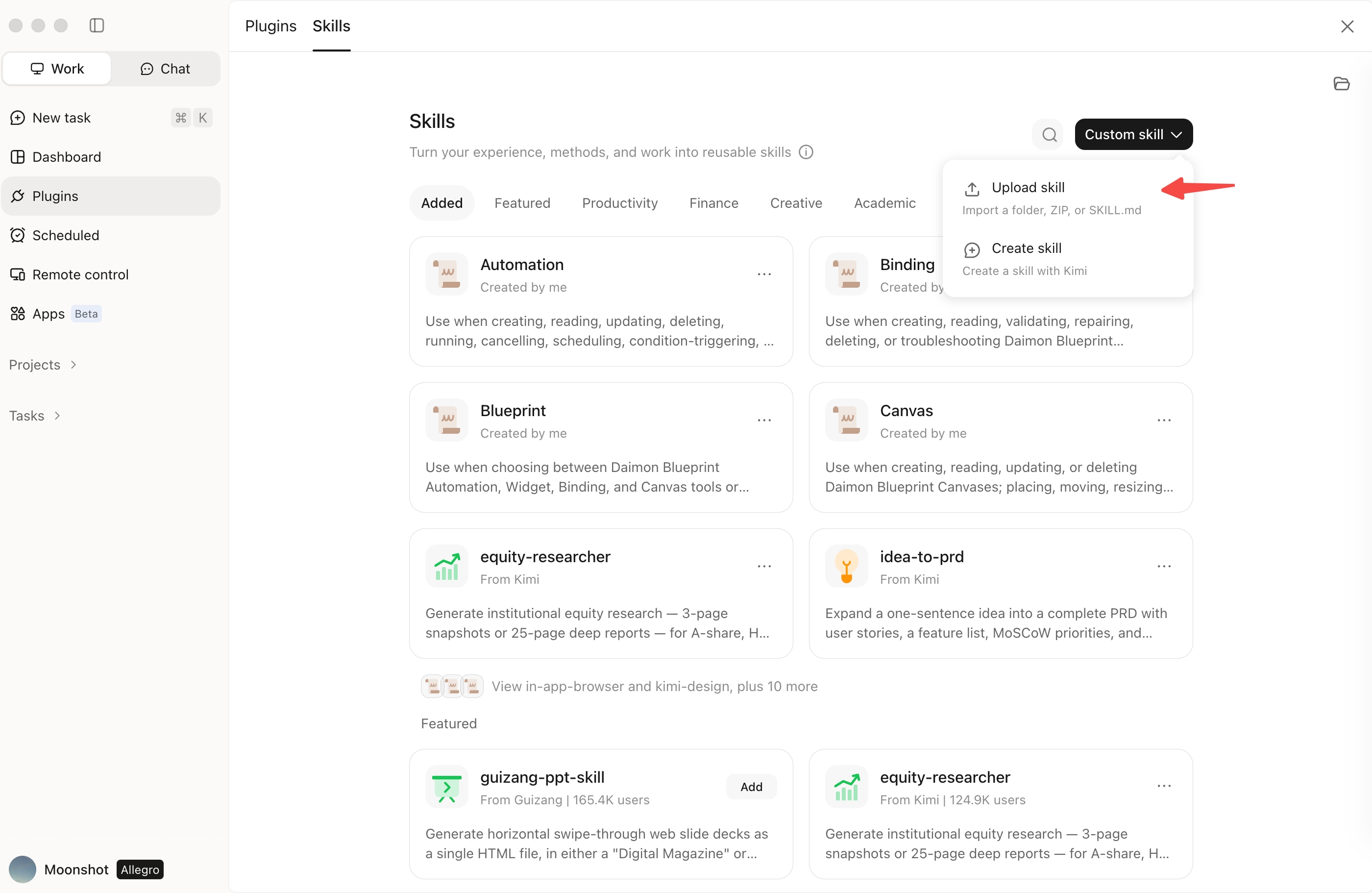Click the info icon beside skills subtitle
1372x893 pixels.
pos(806,151)
